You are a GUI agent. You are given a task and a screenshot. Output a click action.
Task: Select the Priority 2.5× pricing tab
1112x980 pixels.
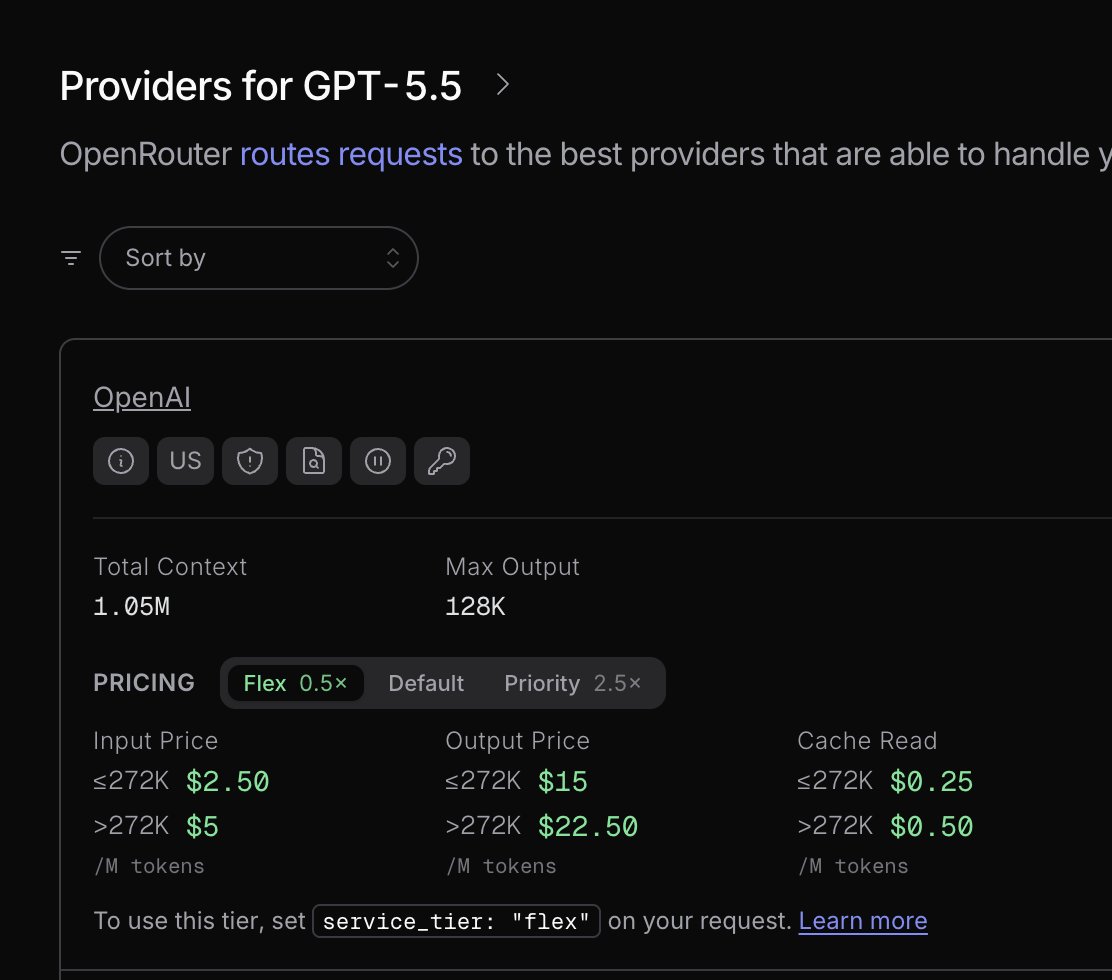tap(572, 683)
